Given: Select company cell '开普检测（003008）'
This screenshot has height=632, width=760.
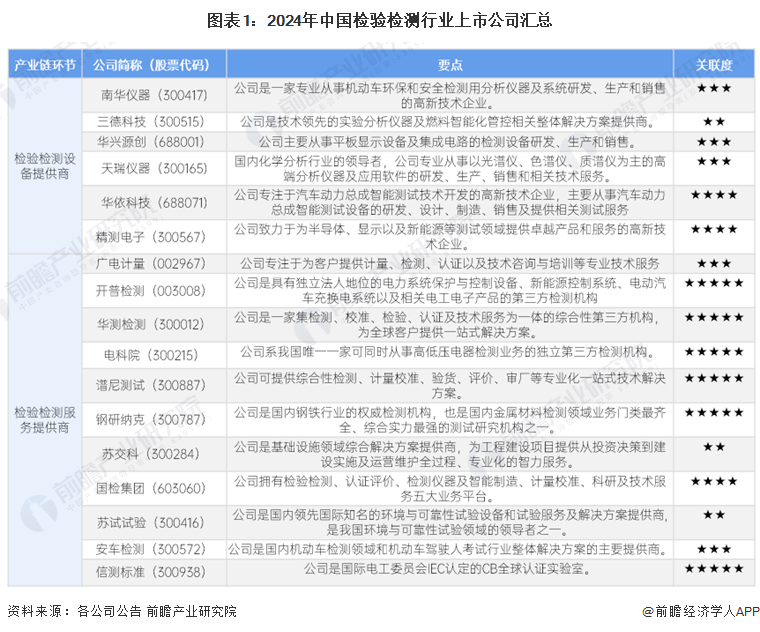Looking at the screenshot, I should click(154, 291).
